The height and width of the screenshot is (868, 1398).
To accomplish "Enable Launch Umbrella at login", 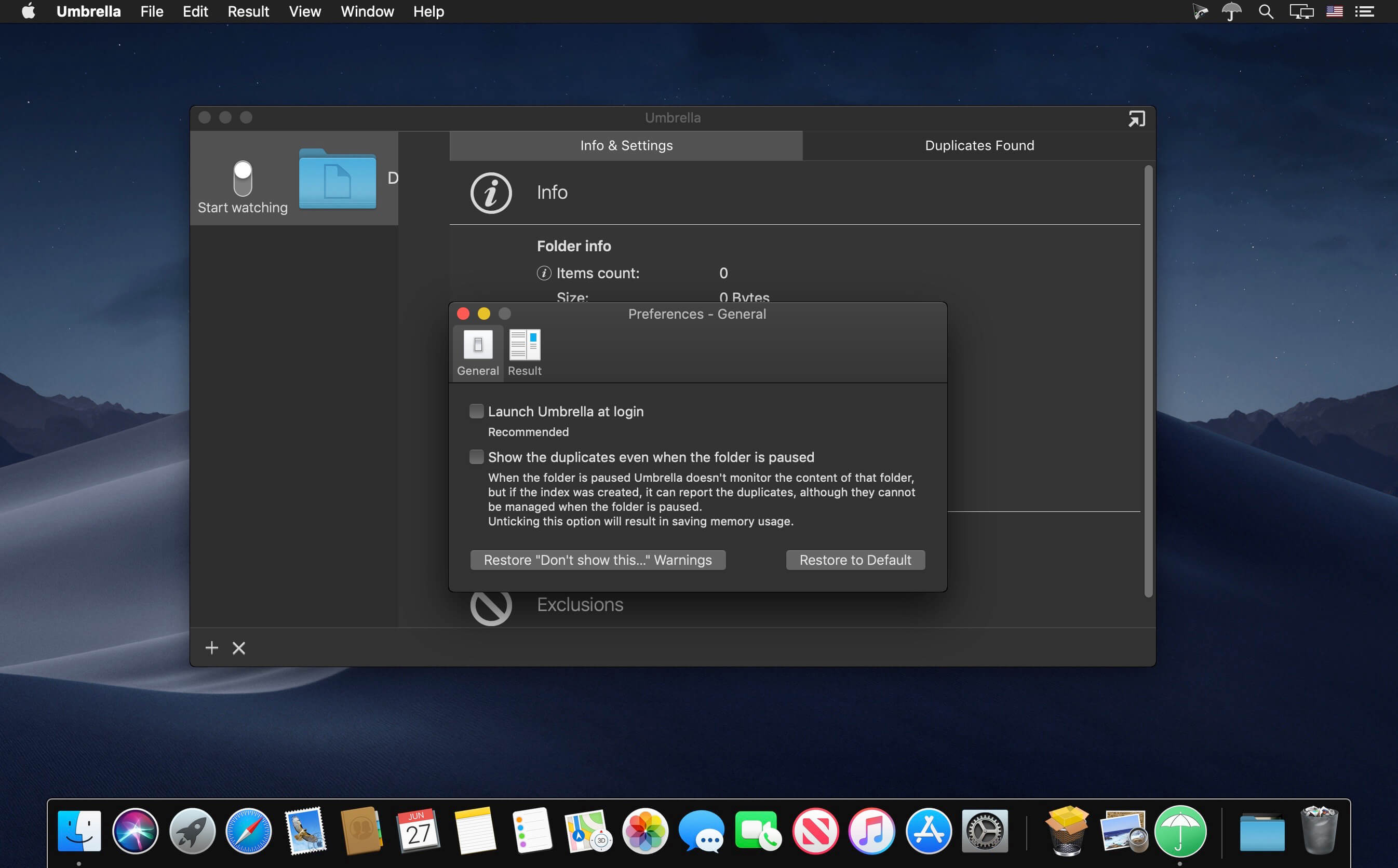I will (x=476, y=411).
